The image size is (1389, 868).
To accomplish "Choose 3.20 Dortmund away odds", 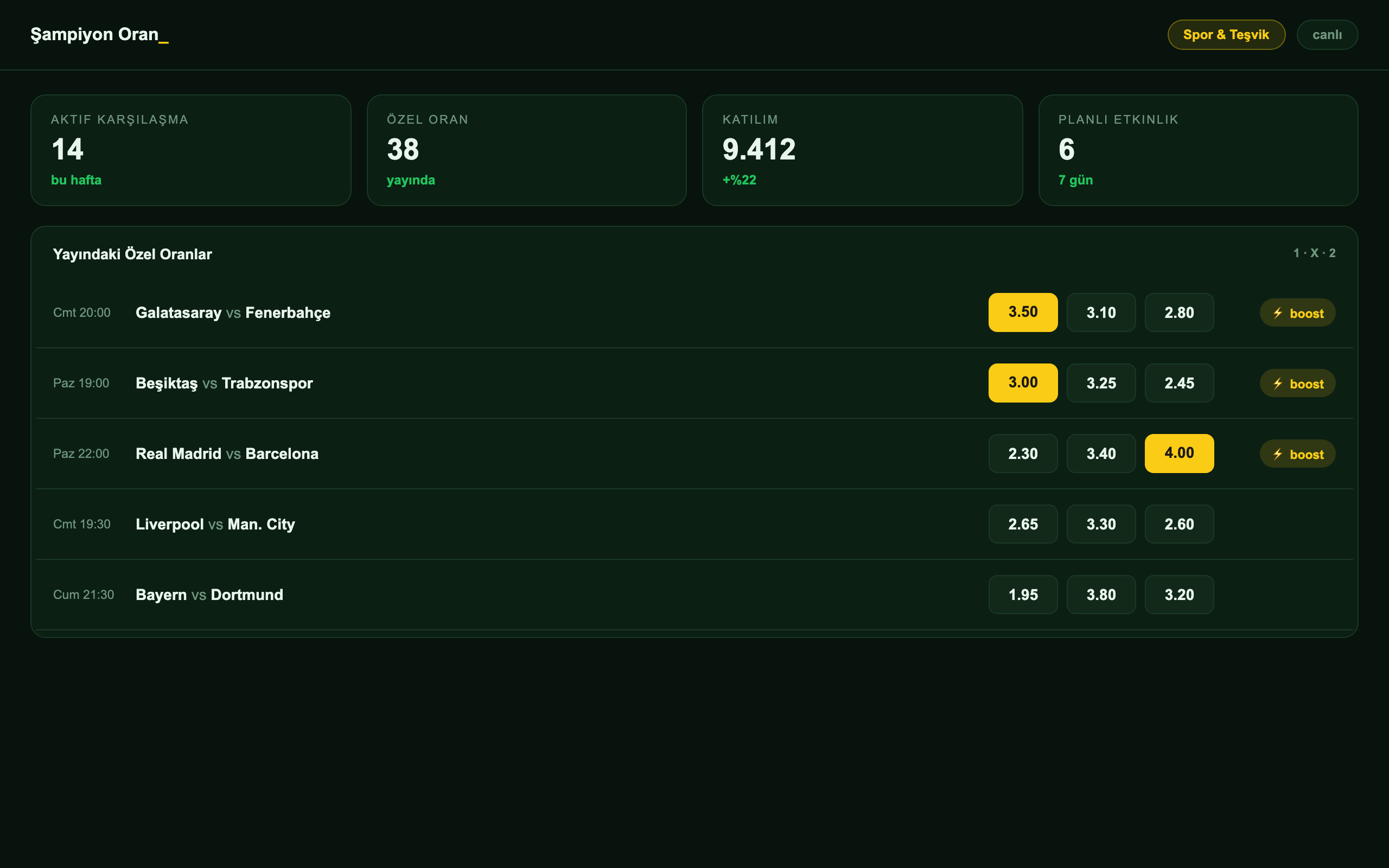I will [x=1179, y=595].
